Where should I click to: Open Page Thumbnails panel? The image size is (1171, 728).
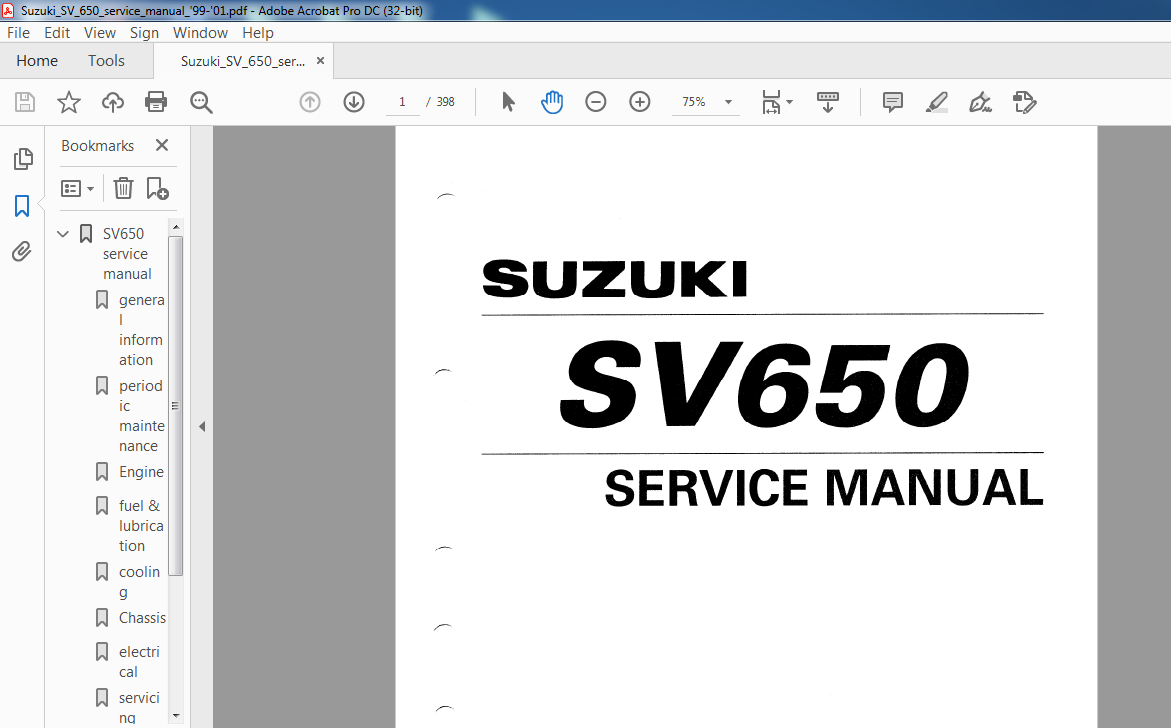23,158
